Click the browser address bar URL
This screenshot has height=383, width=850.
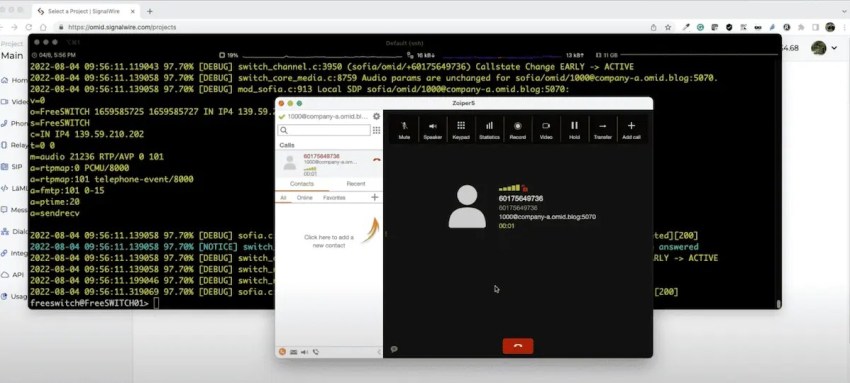[x=122, y=27]
